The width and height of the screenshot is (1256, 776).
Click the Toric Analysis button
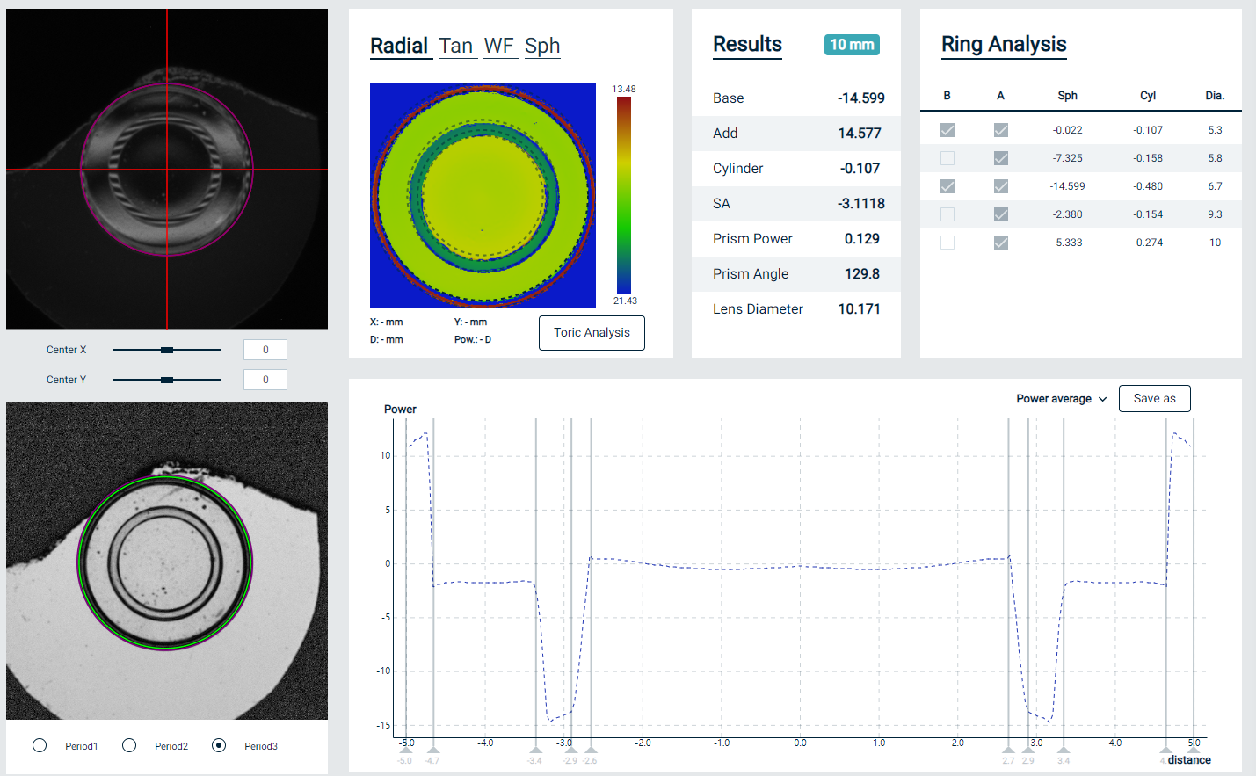pyautogui.click(x=592, y=333)
